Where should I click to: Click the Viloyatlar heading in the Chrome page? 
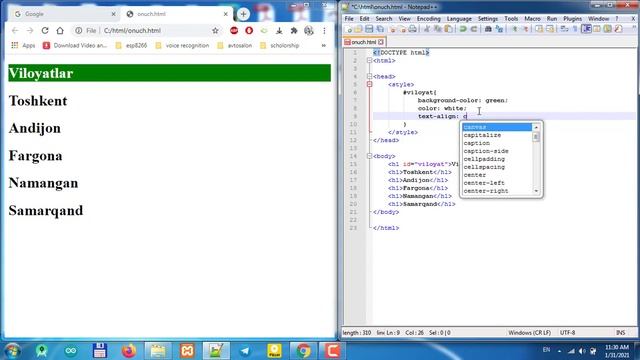(x=169, y=73)
